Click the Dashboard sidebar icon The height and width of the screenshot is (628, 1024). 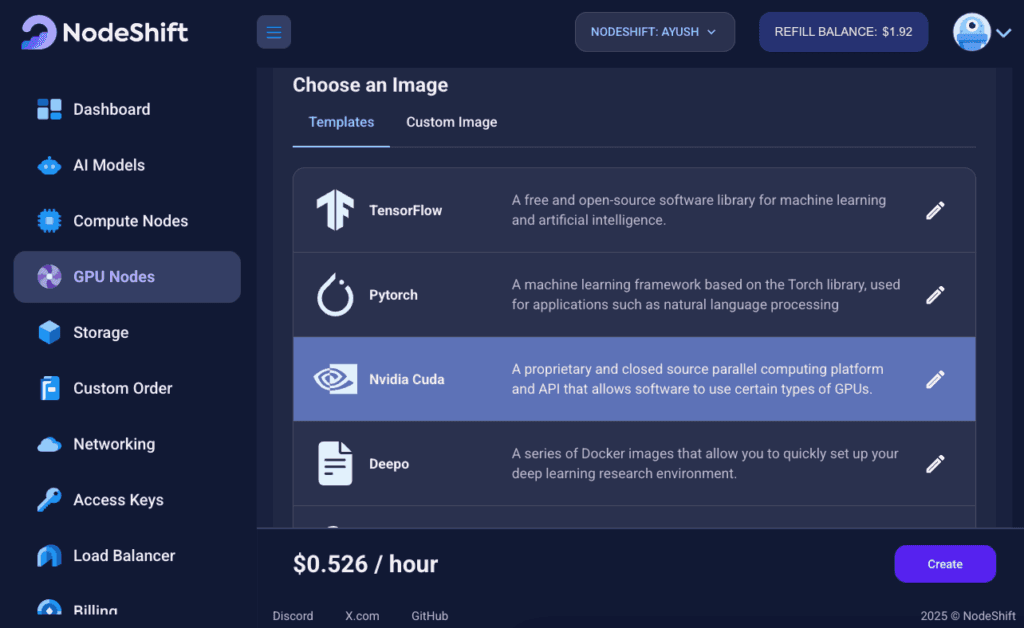coord(49,109)
